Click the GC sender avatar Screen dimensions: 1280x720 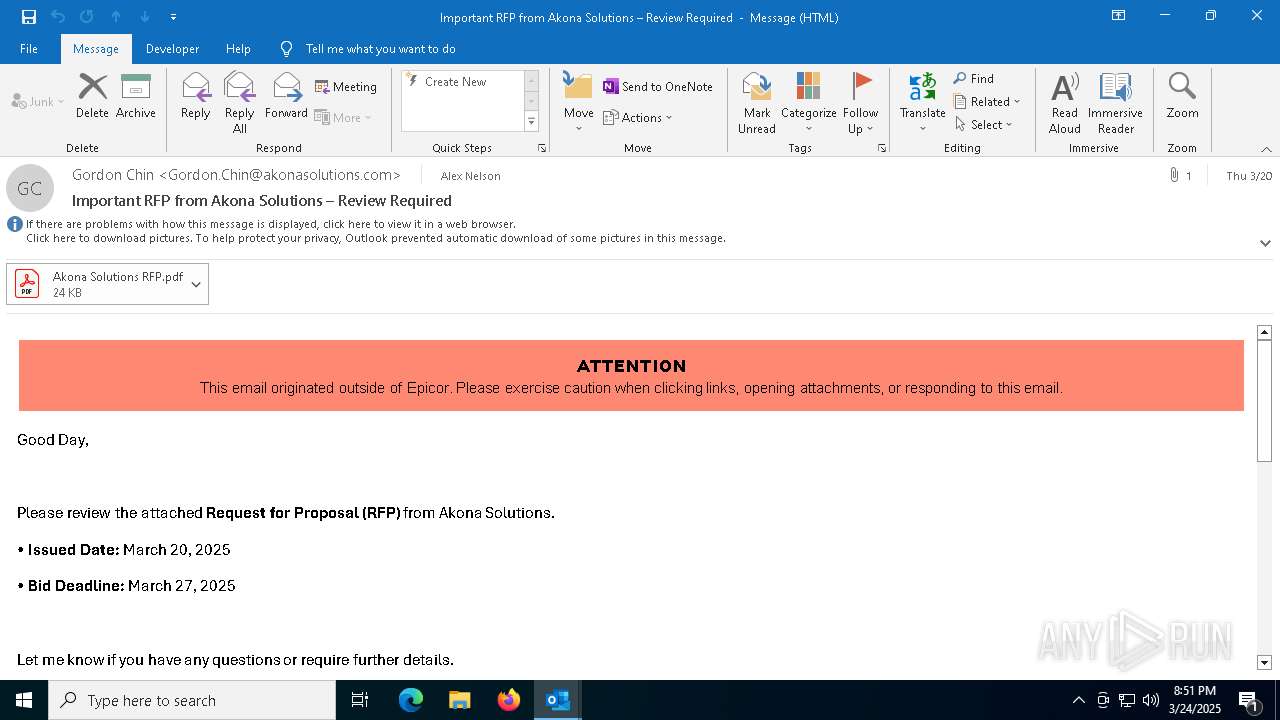[30, 188]
